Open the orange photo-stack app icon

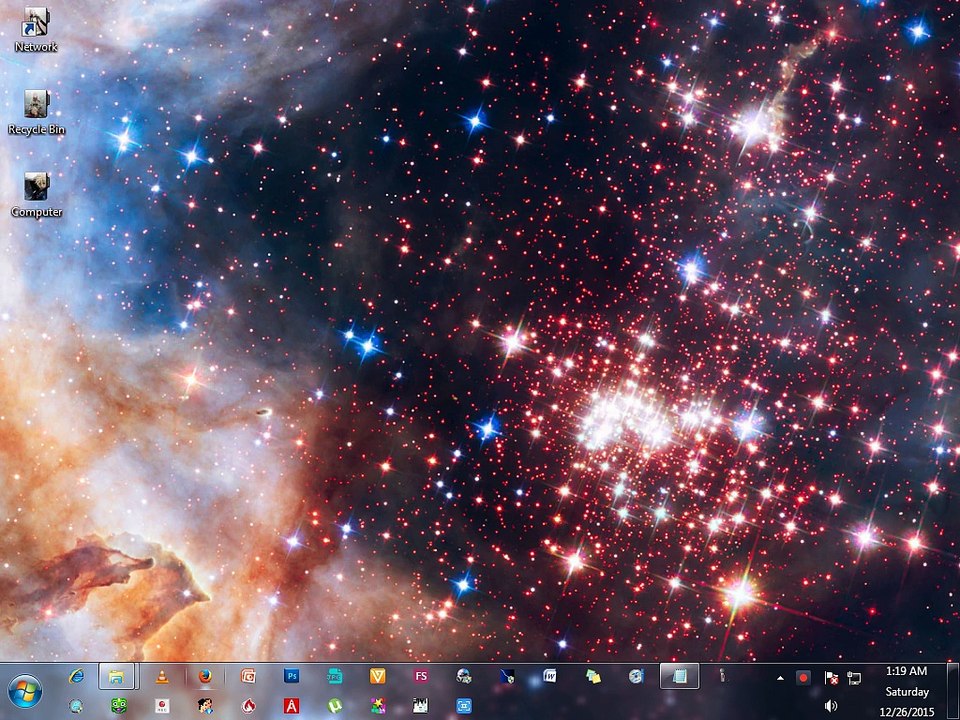(x=248, y=676)
